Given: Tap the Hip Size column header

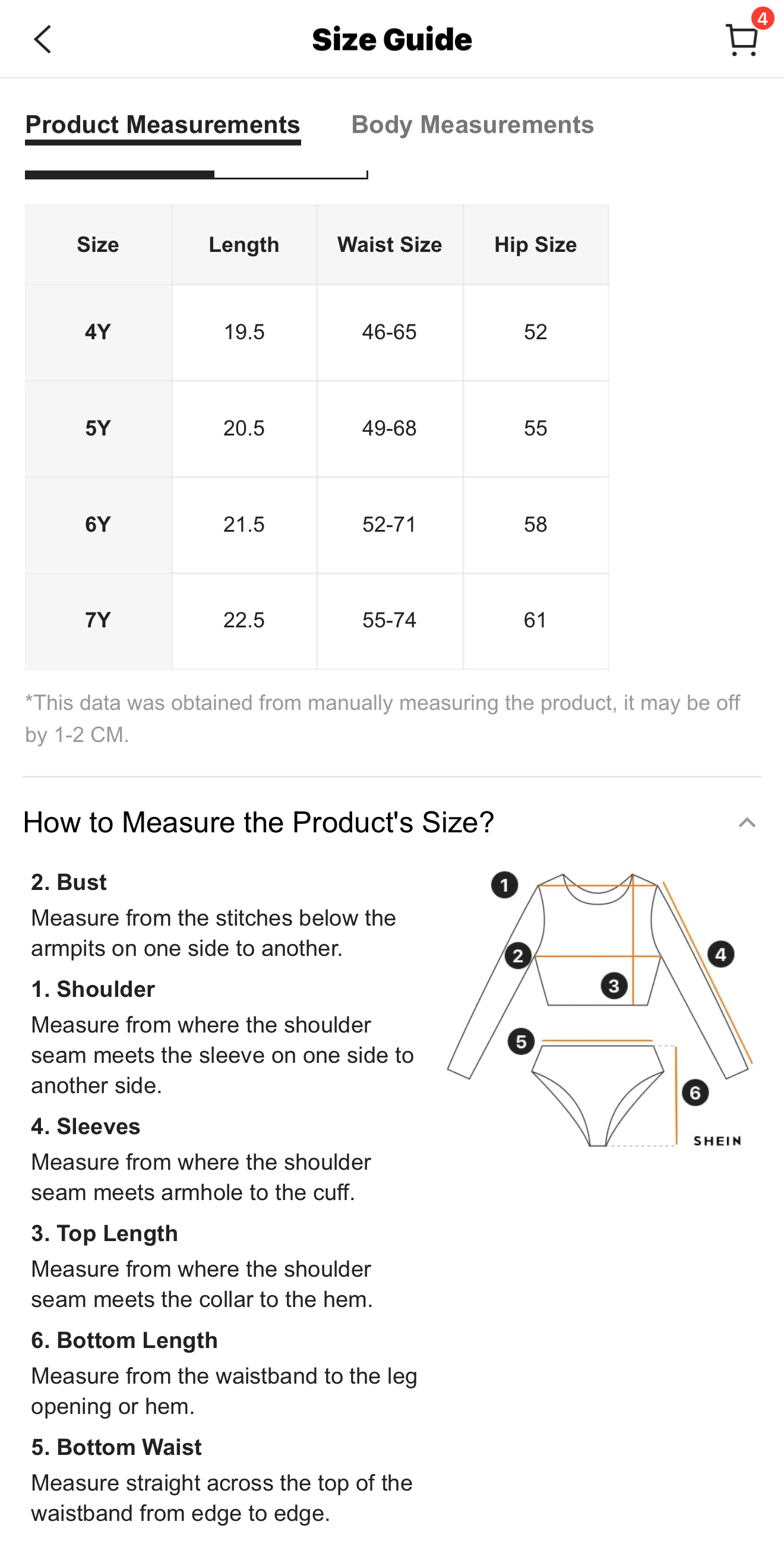Looking at the screenshot, I should (x=536, y=245).
